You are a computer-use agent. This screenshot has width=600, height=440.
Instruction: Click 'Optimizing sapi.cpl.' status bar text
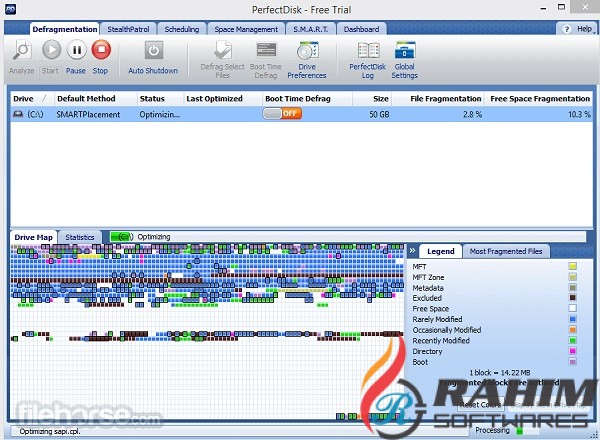[50, 431]
